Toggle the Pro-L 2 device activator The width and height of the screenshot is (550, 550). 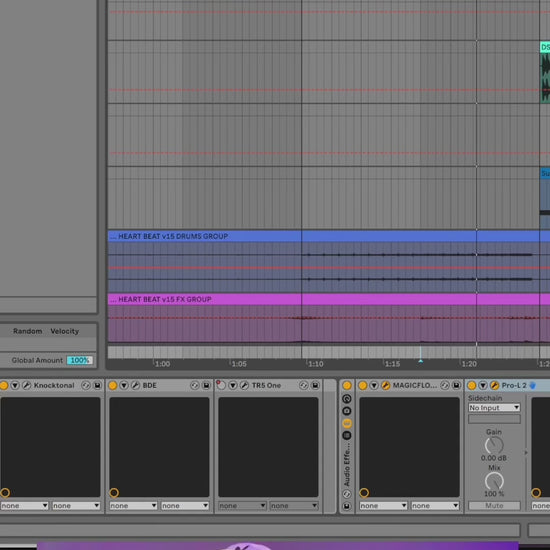pos(472,385)
